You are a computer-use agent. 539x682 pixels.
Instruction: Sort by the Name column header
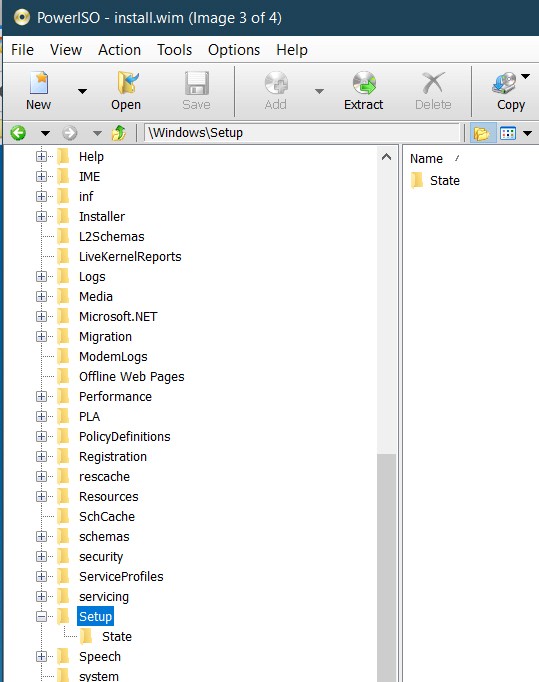pyautogui.click(x=426, y=159)
